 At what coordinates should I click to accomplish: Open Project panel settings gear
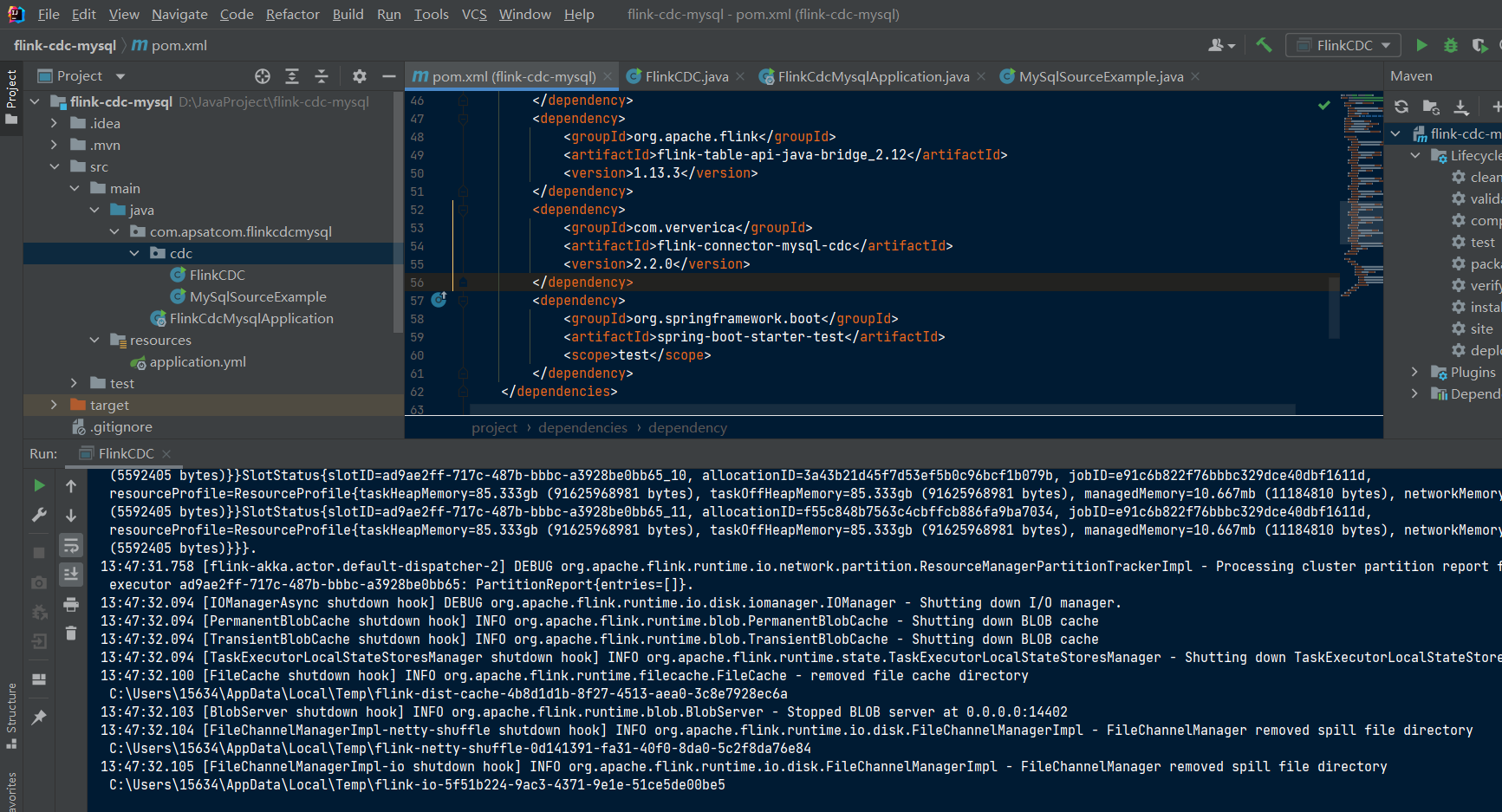360,76
